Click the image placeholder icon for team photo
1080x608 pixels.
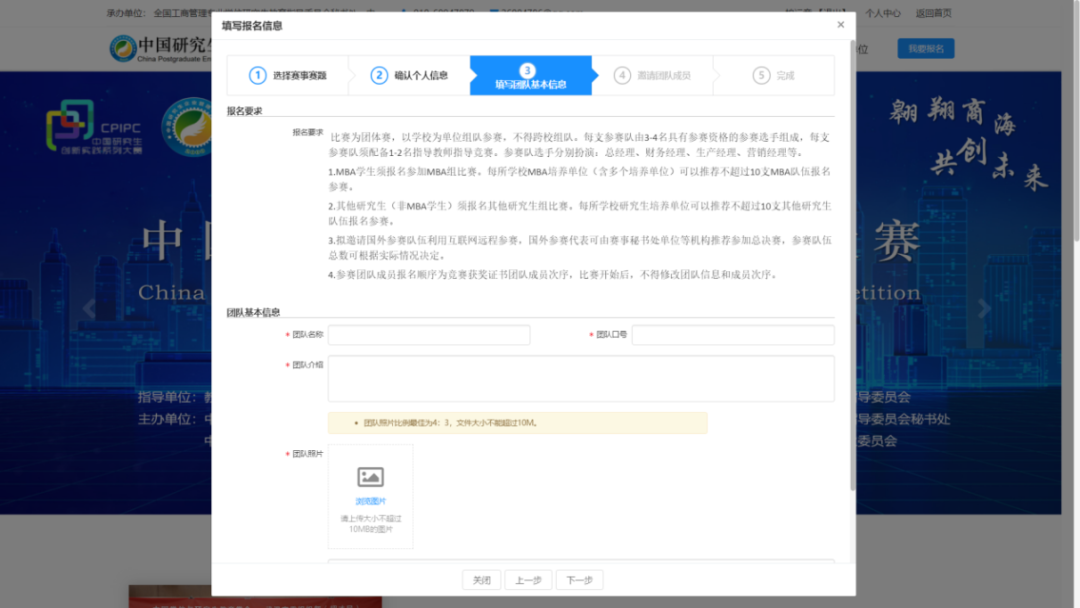click(x=370, y=477)
